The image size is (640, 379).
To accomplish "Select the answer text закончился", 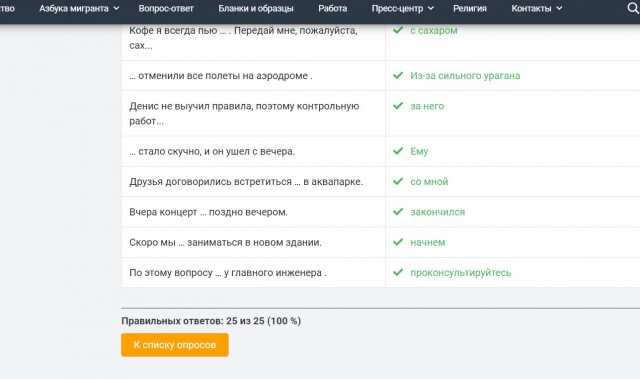I will [438, 212].
